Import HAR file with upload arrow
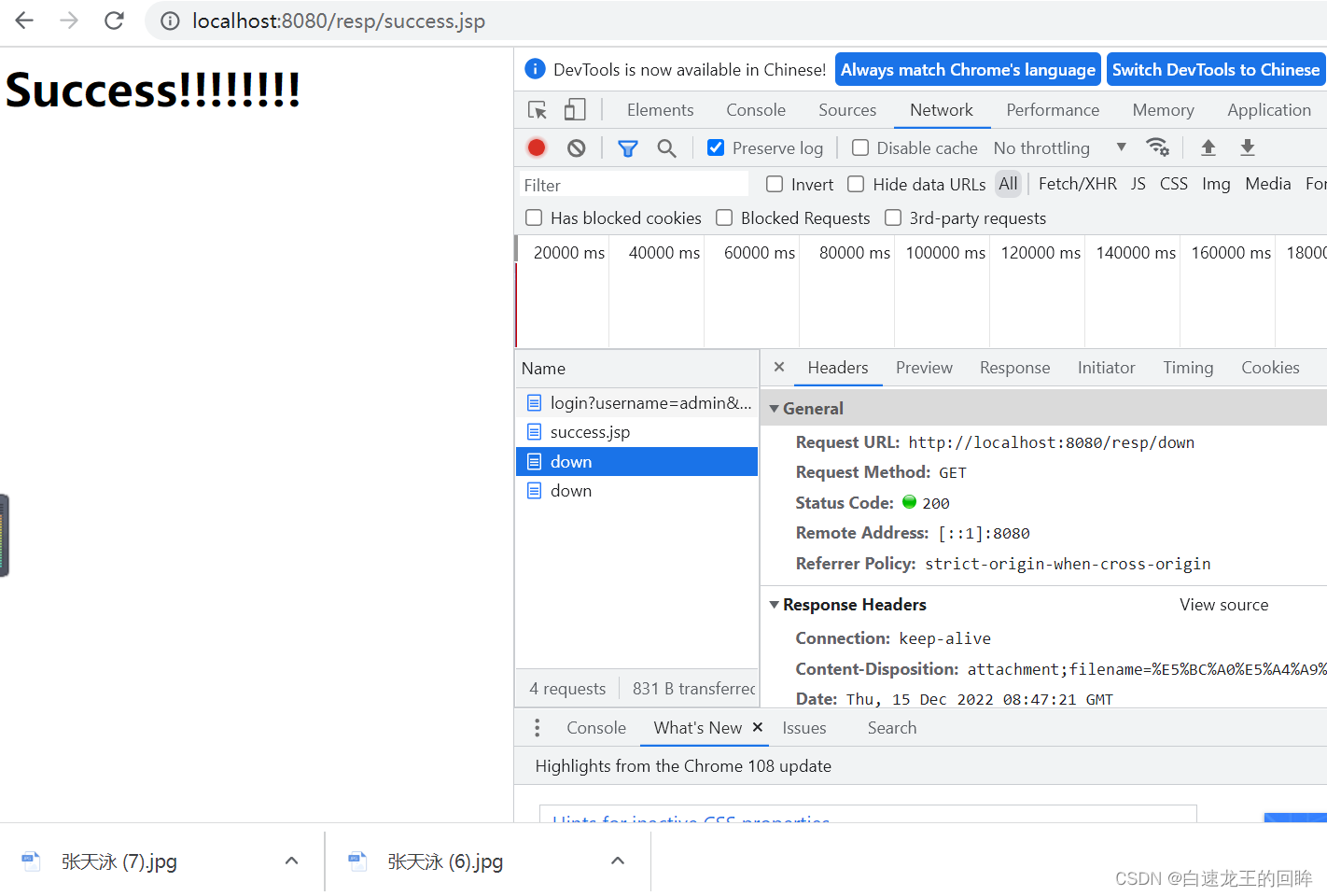The image size is (1327, 896). (1208, 147)
